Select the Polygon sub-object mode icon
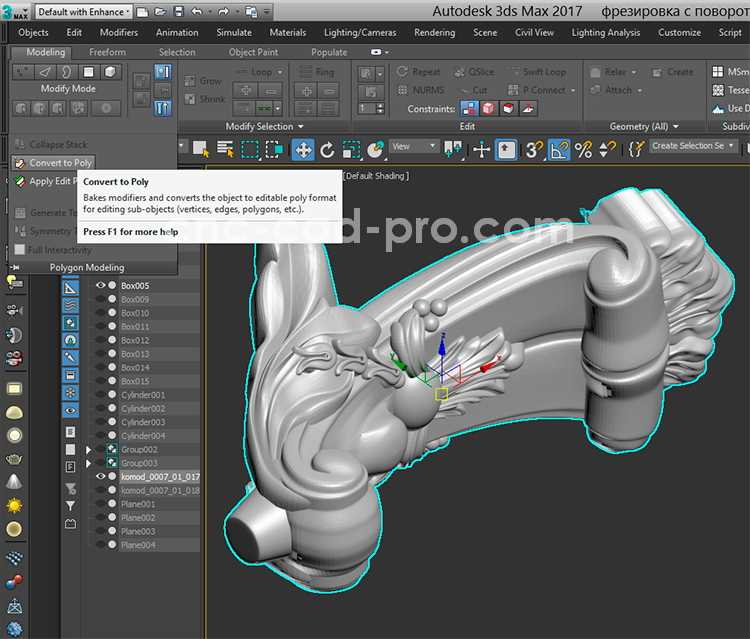Image resolution: width=750 pixels, height=639 pixels. tap(88, 72)
